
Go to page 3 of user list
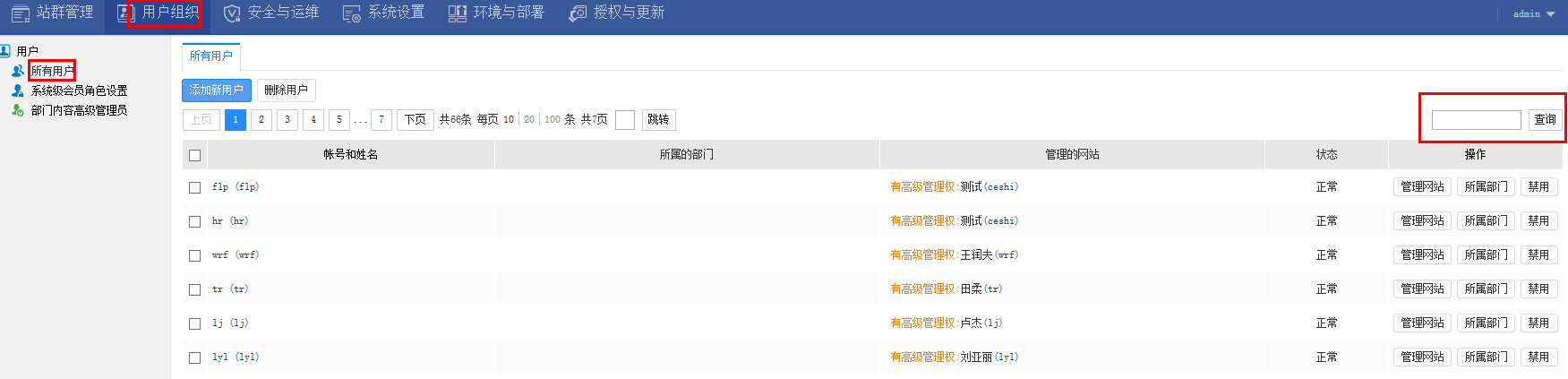point(287,119)
